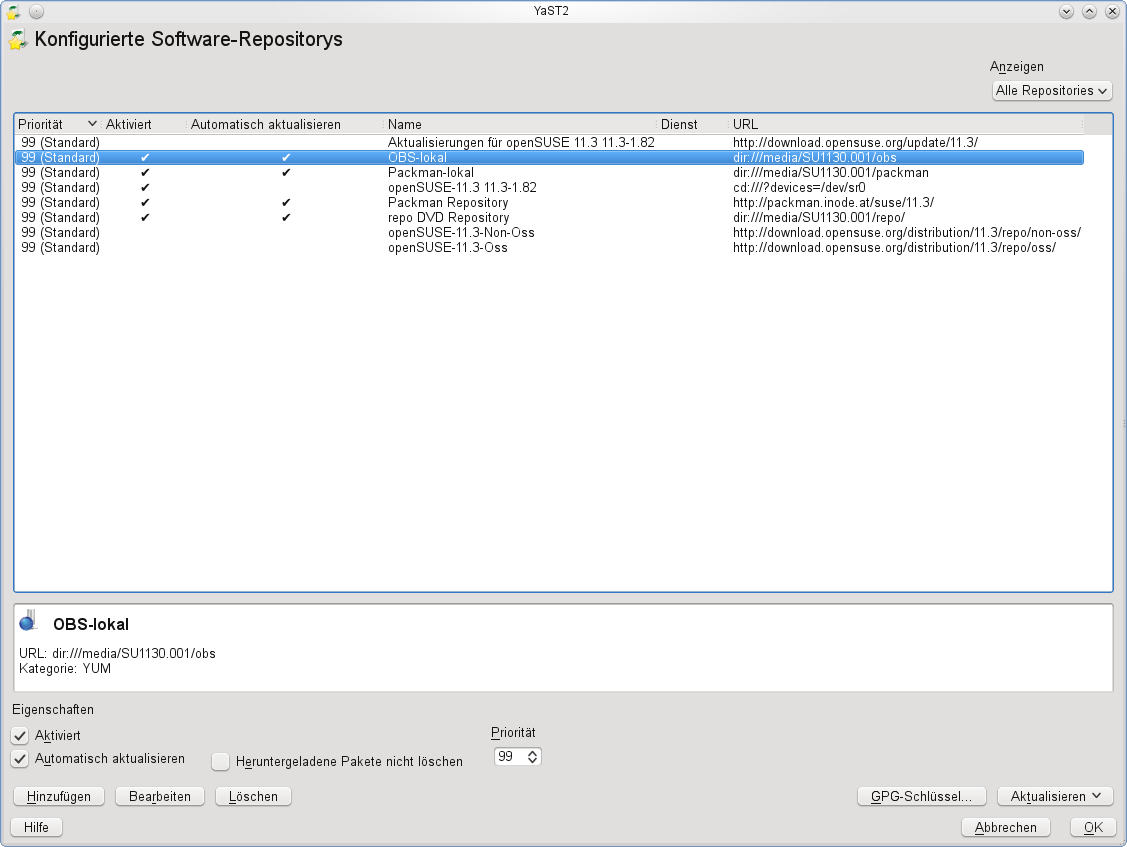Image resolution: width=1127 pixels, height=847 pixels.
Task: Sort repositories by the Name column header
Action: [520, 124]
